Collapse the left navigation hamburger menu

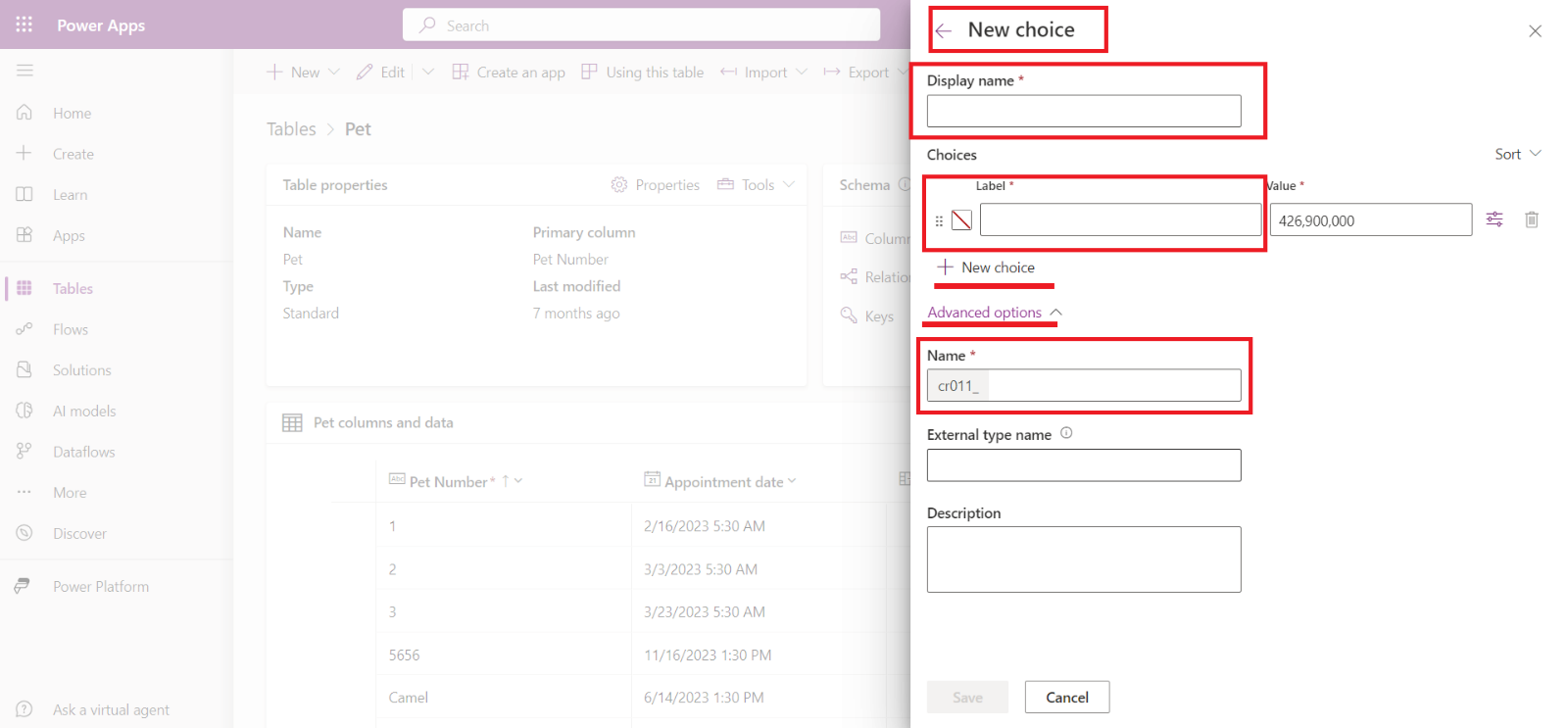pyautogui.click(x=24, y=71)
